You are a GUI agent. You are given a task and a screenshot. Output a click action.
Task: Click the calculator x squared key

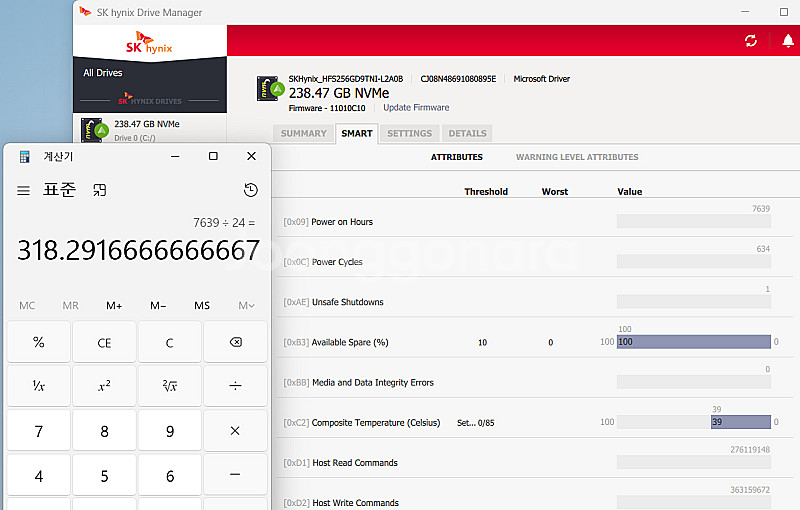coord(104,386)
